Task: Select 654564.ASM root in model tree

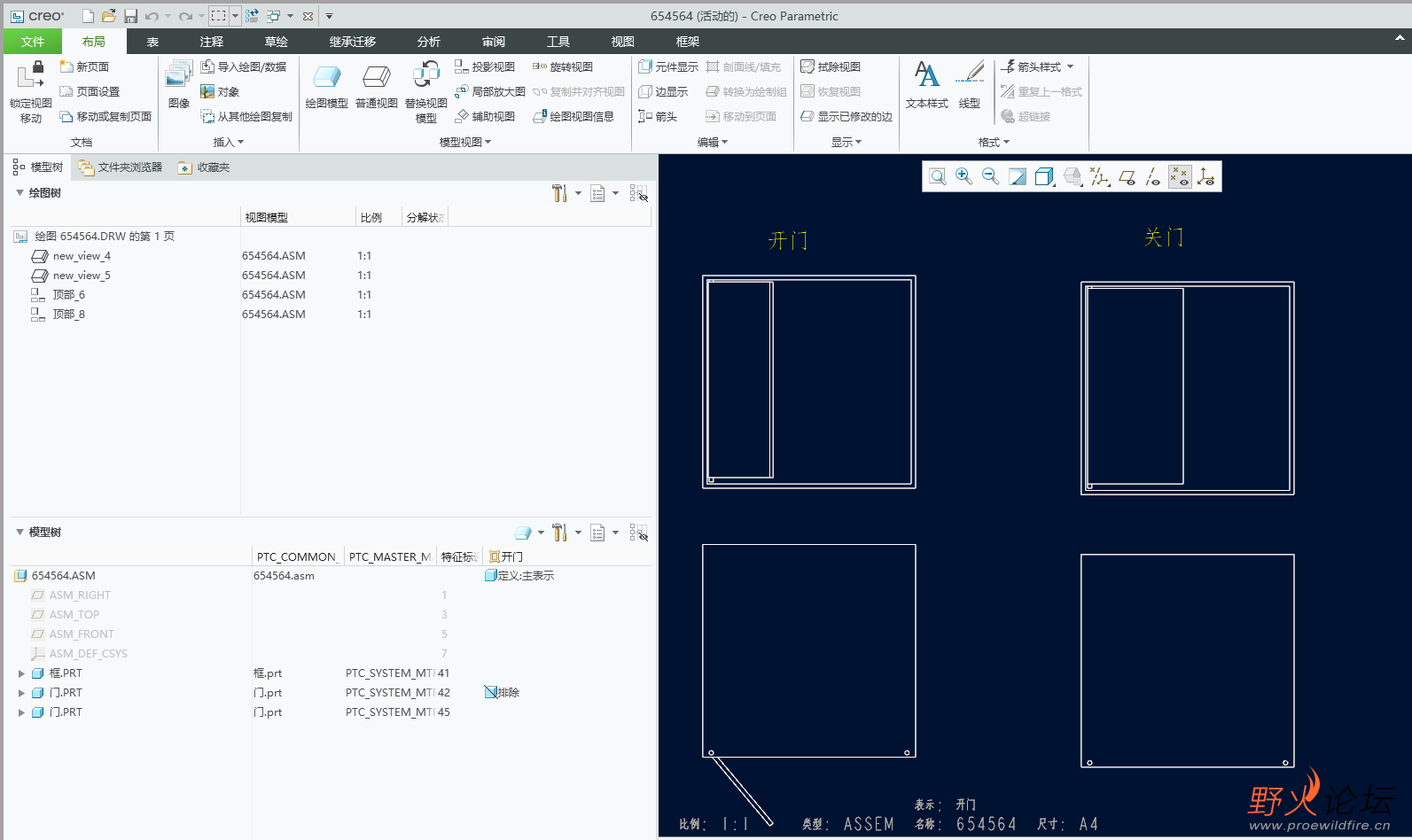Action: (x=64, y=576)
